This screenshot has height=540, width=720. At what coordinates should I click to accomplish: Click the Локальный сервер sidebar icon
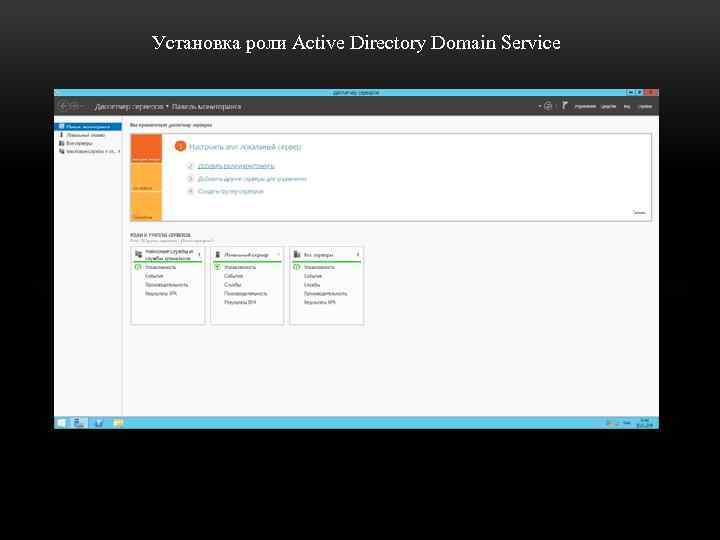click(62, 135)
